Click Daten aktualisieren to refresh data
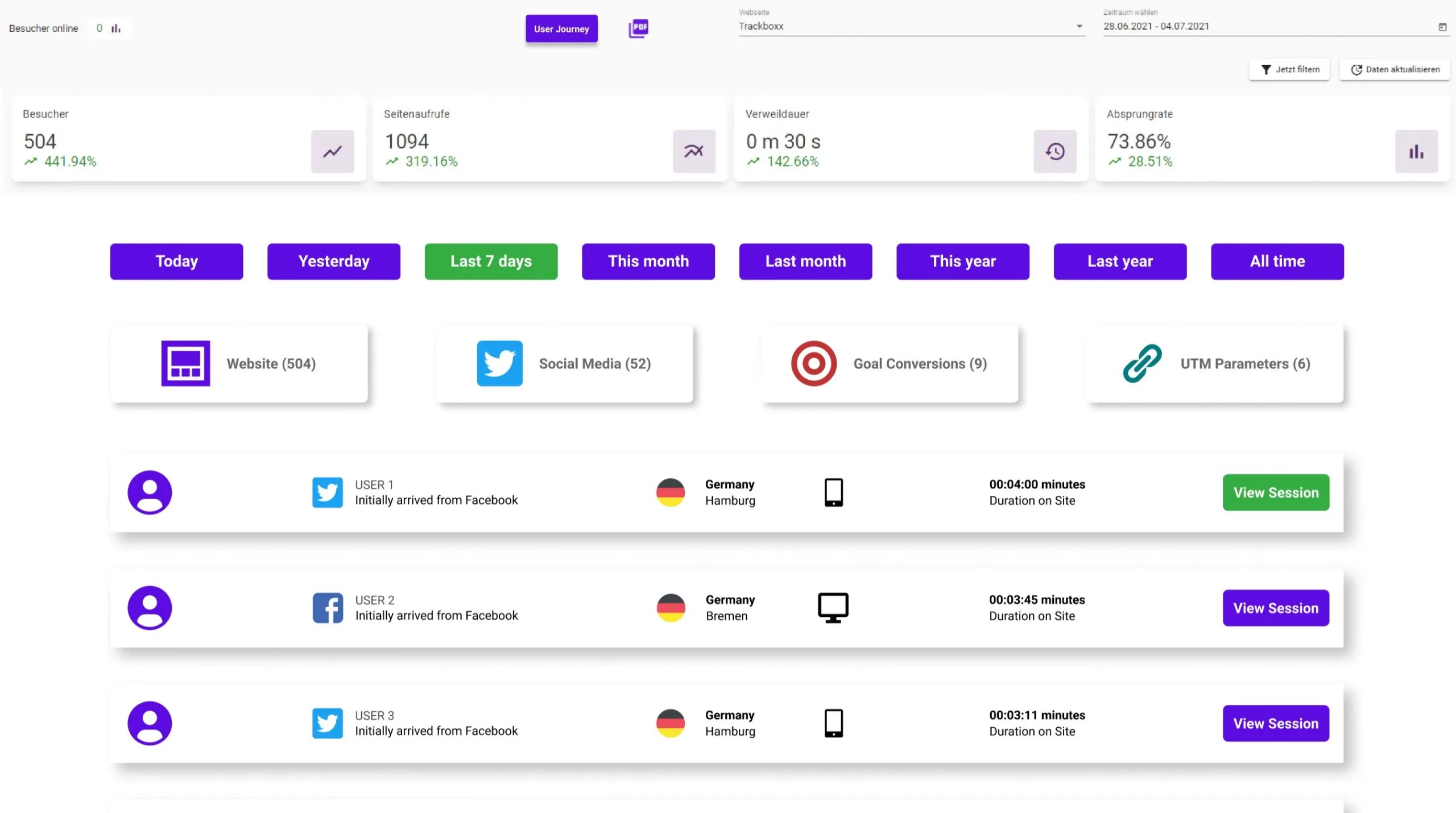This screenshot has height=813, width=1456. click(1394, 69)
